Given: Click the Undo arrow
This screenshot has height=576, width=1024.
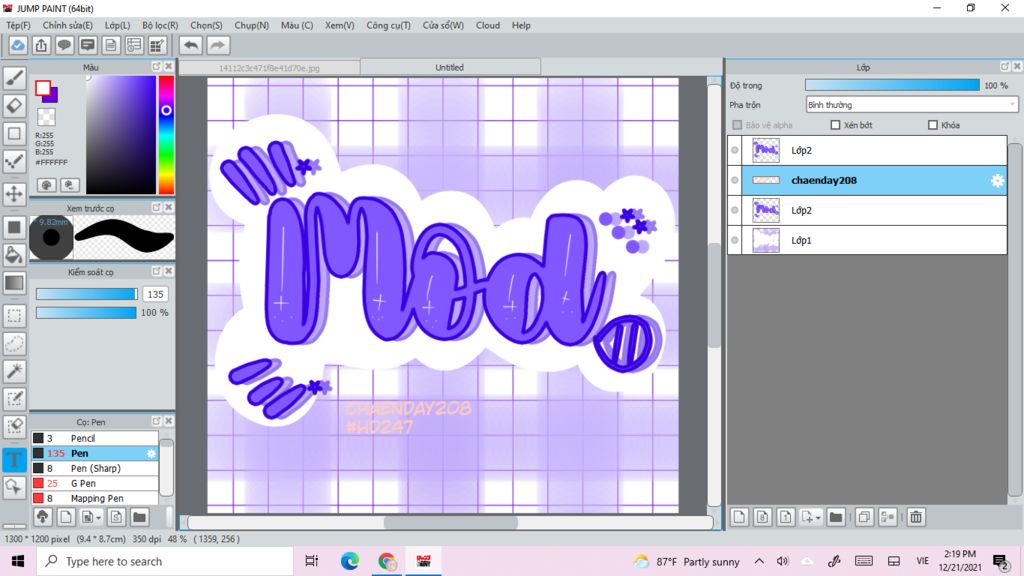Looking at the screenshot, I should (191, 45).
